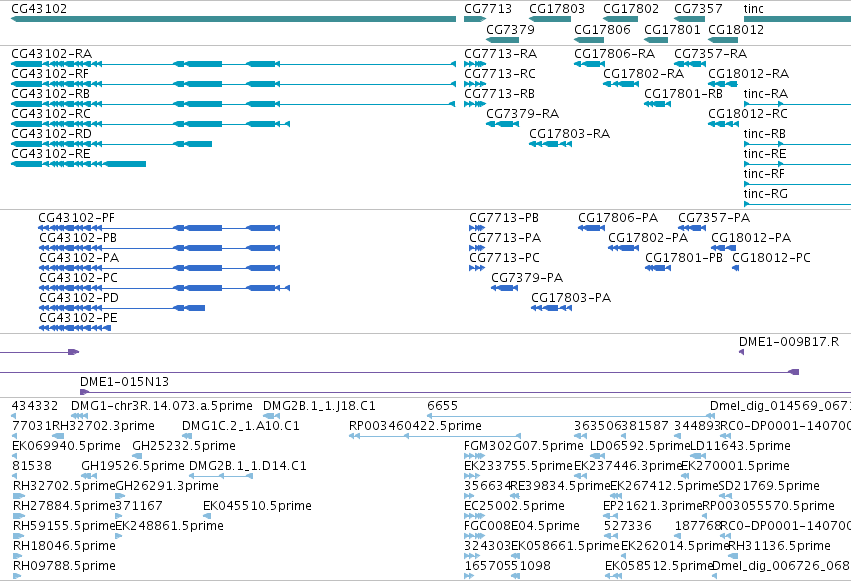
Task: Click transcript CG17802-RA label
Action: [x=643, y=74]
